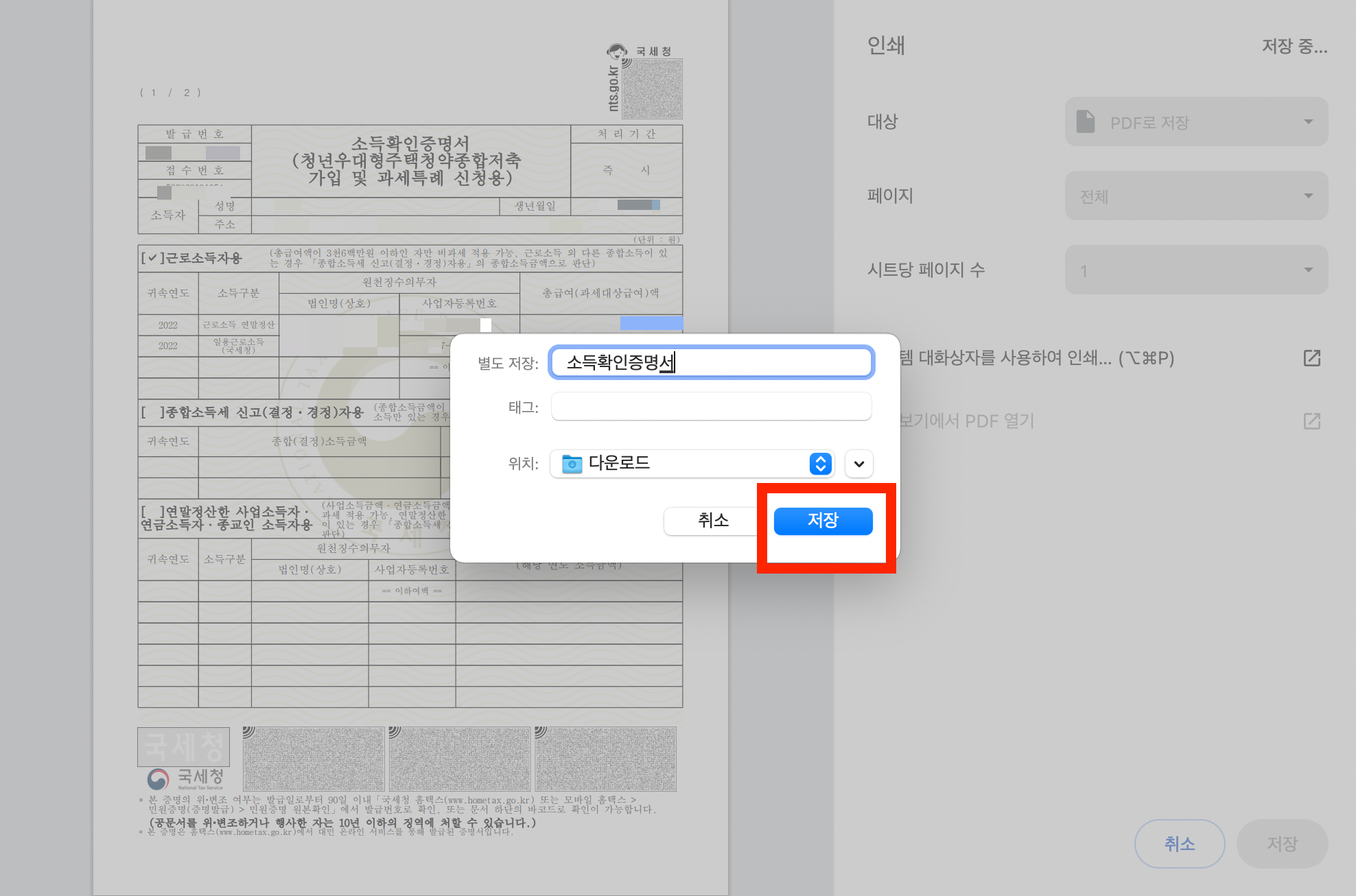Open the 시트당 페이지 수 dropdown
This screenshot has height=896, width=1356.
coord(1196,270)
